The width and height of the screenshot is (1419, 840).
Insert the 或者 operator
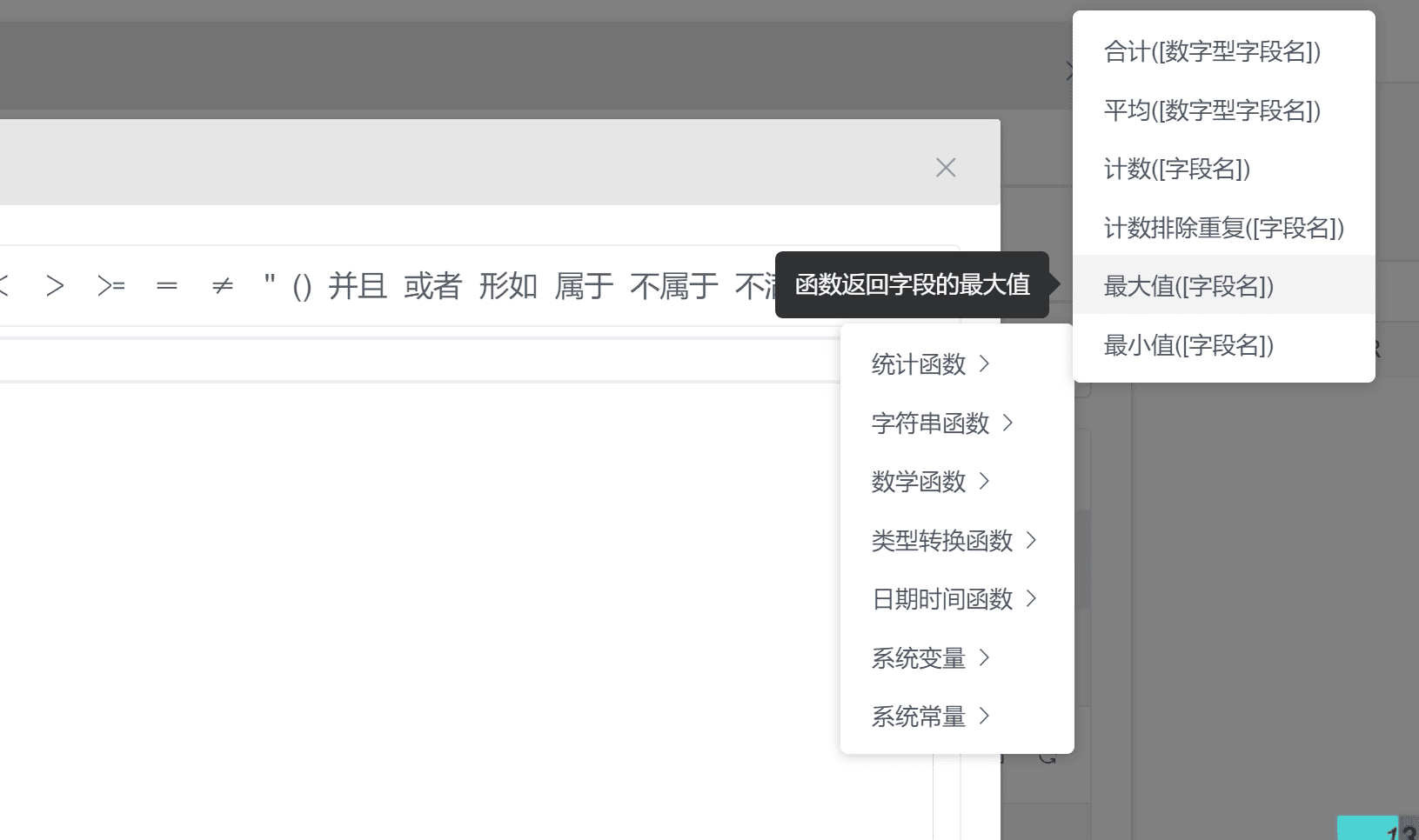click(x=432, y=285)
